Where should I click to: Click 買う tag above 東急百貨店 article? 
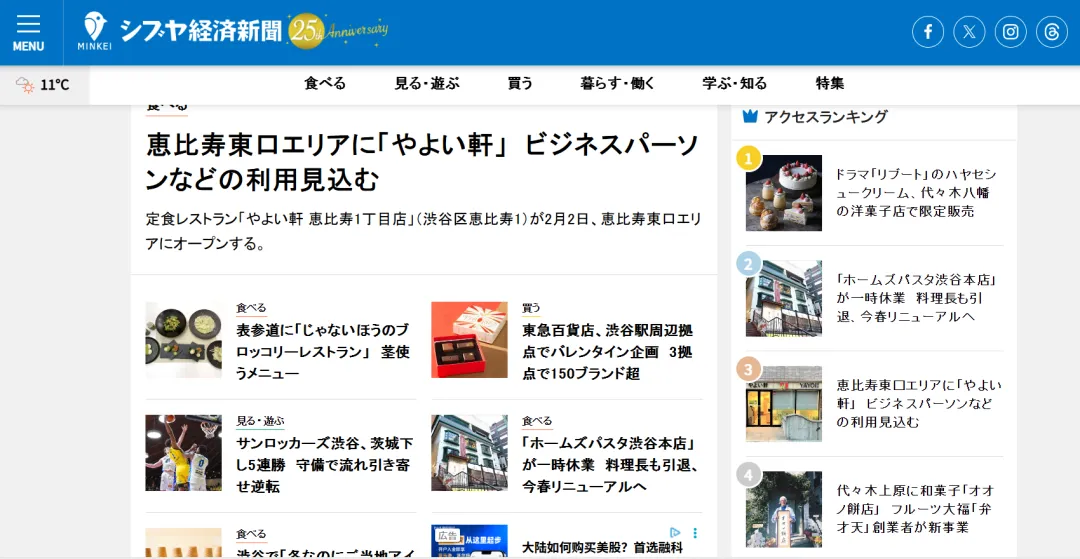tap(531, 308)
